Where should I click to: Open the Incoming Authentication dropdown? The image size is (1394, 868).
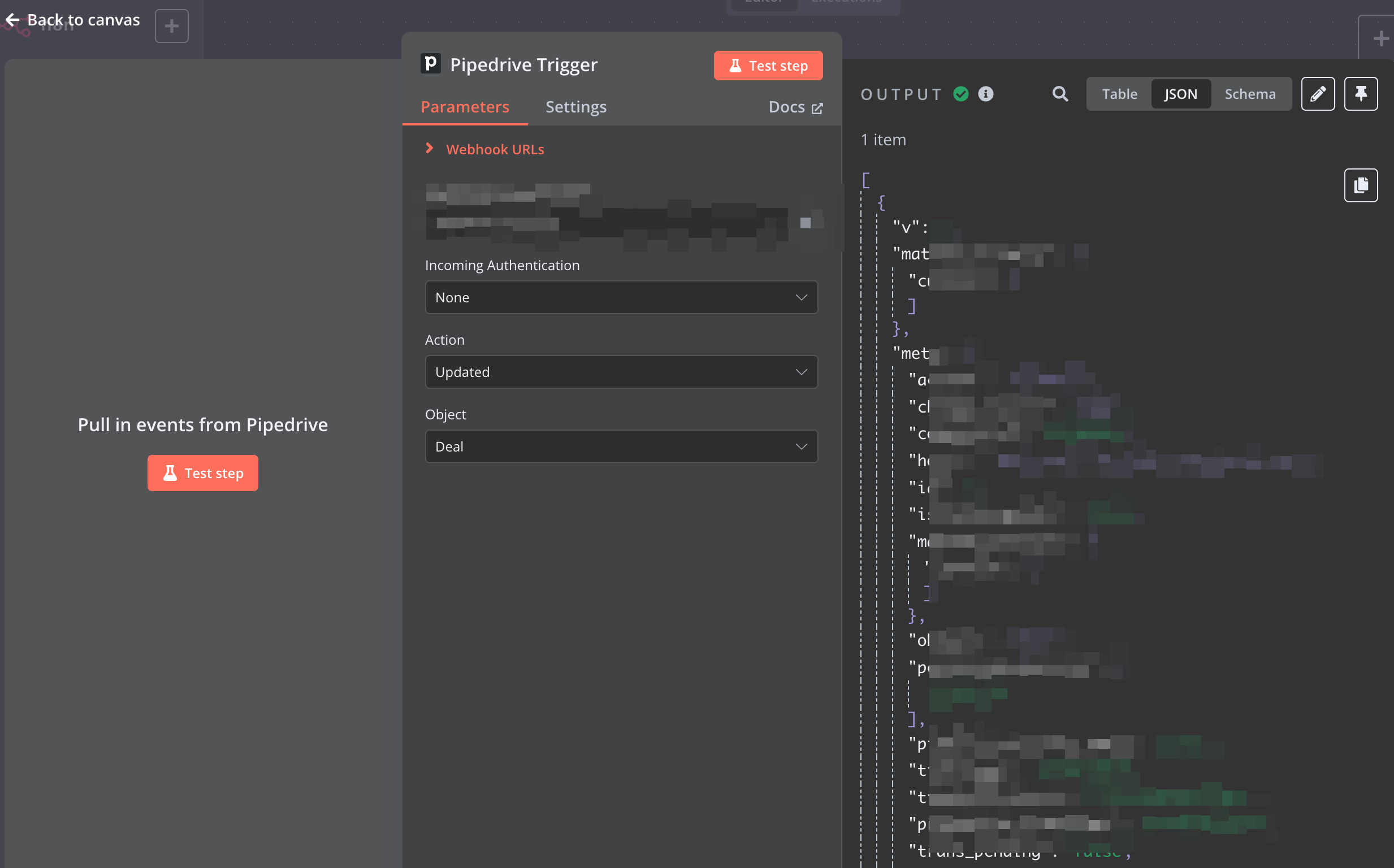pyautogui.click(x=621, y=297)
